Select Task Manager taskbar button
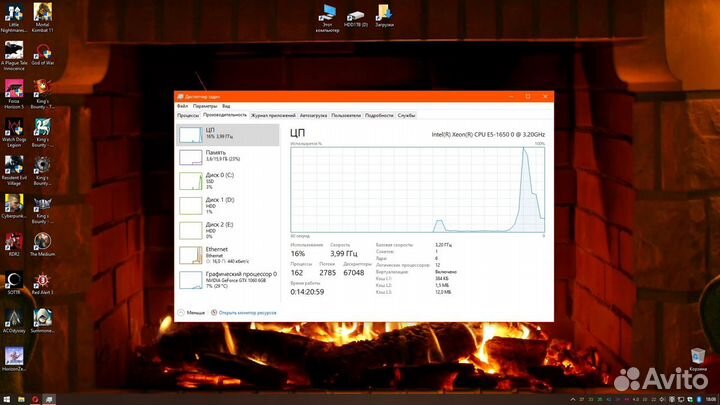 (x=49, y=399)
